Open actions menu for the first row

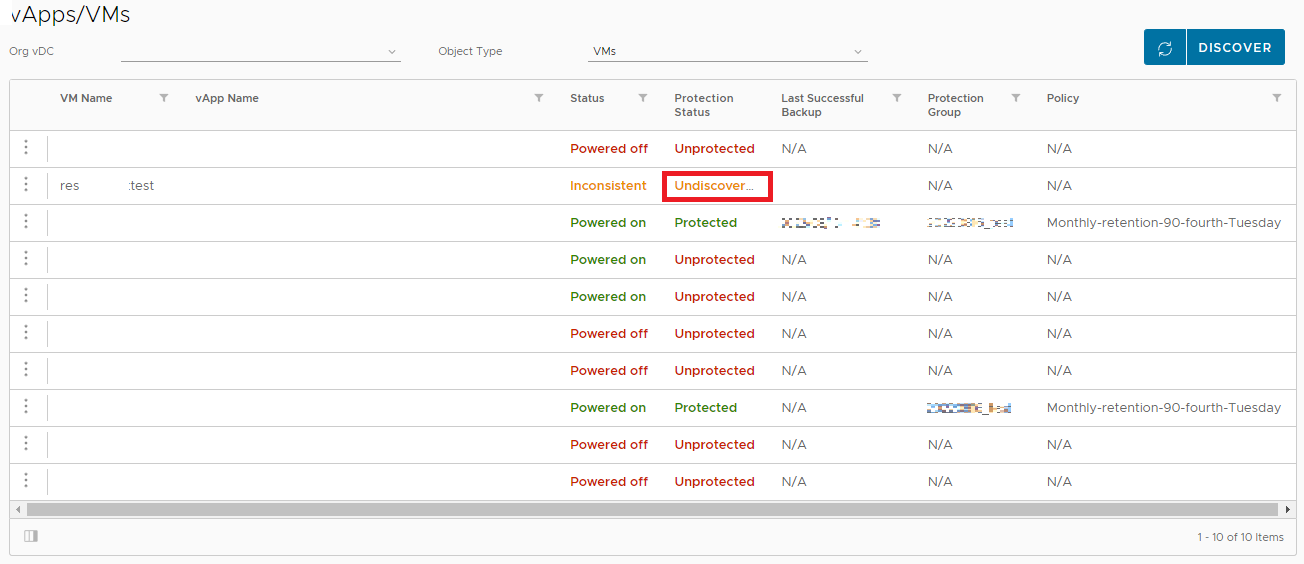click(x=26, y=148)
